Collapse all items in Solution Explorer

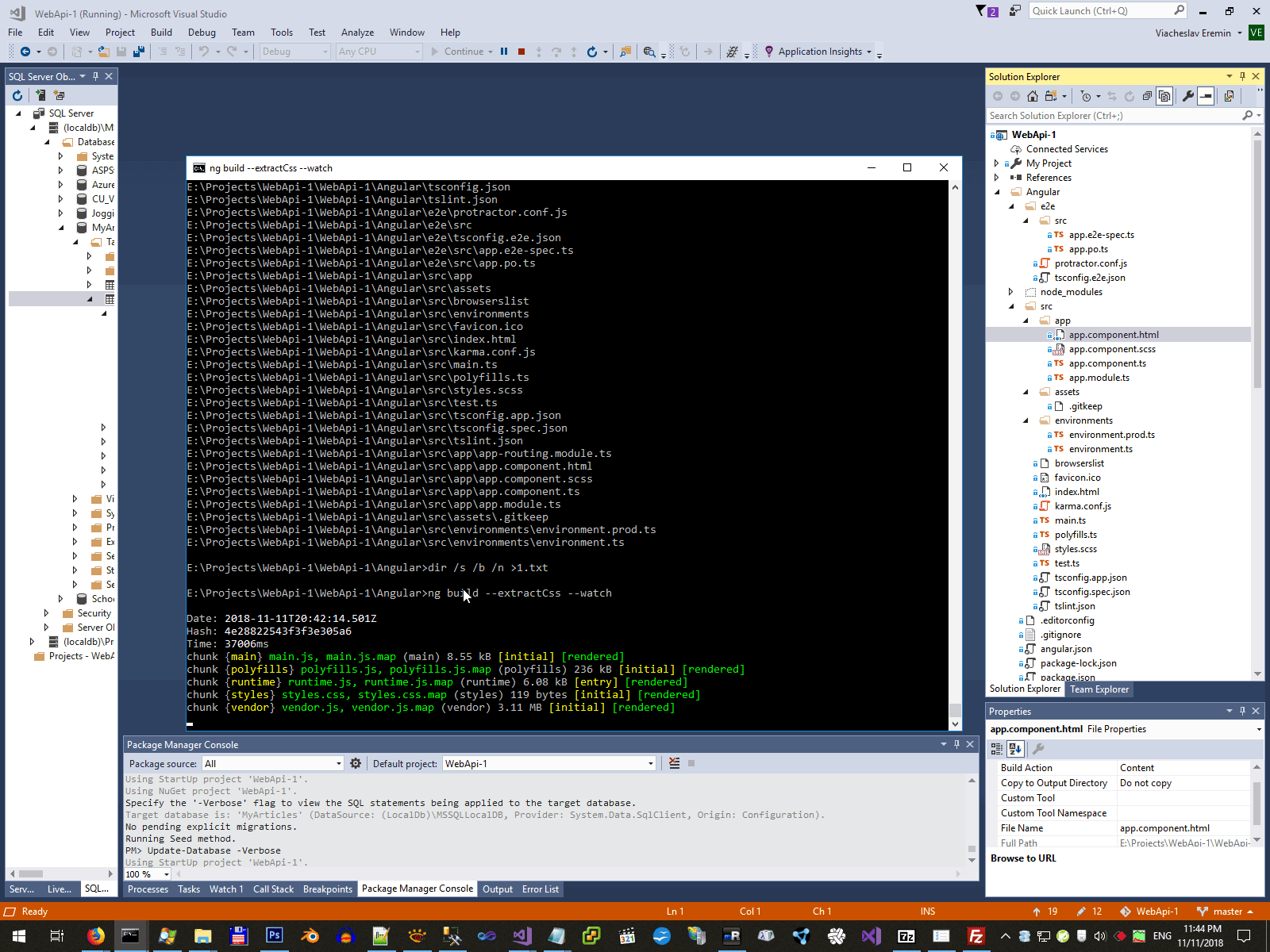[1147, 96]
